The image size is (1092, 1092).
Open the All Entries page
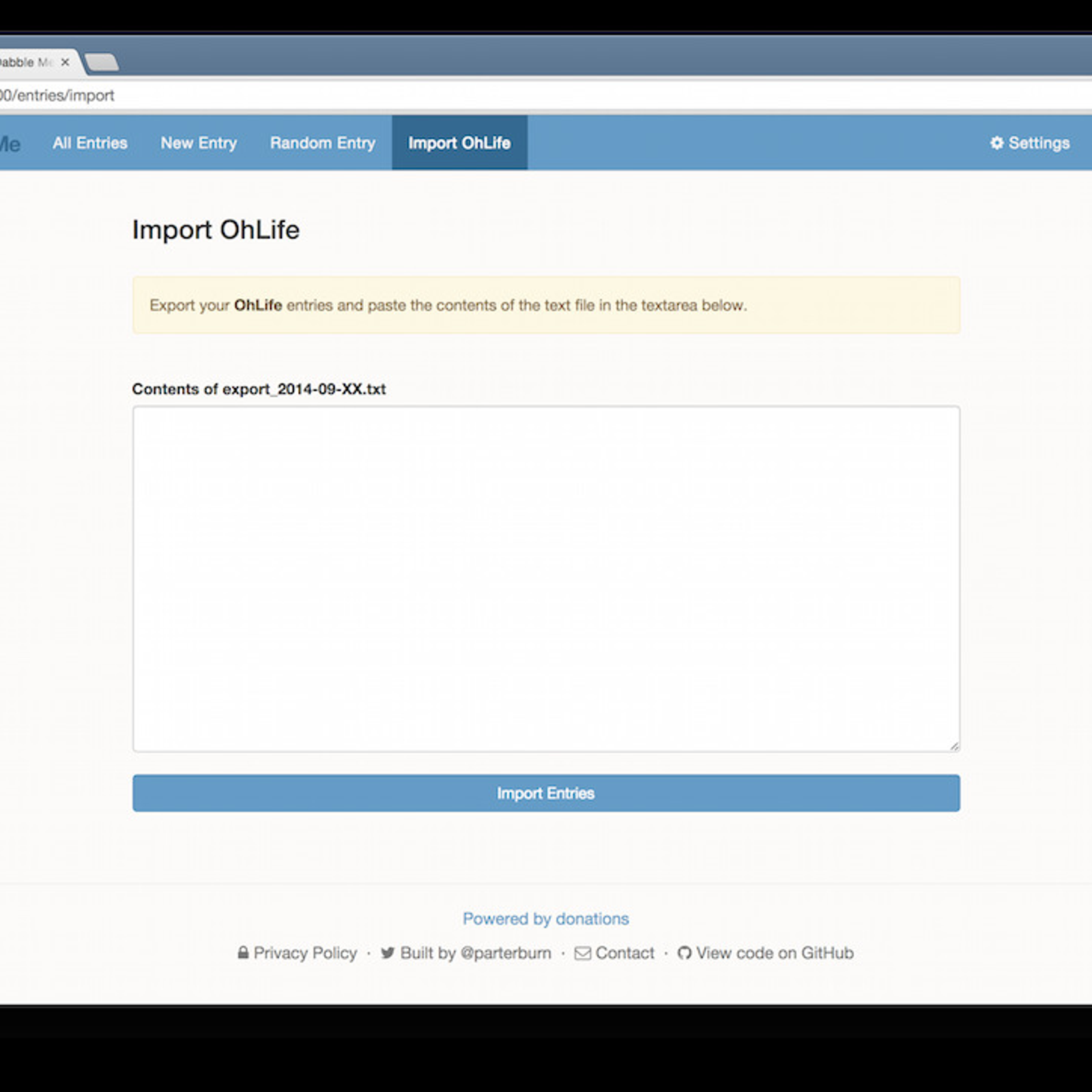pos(90,143)
